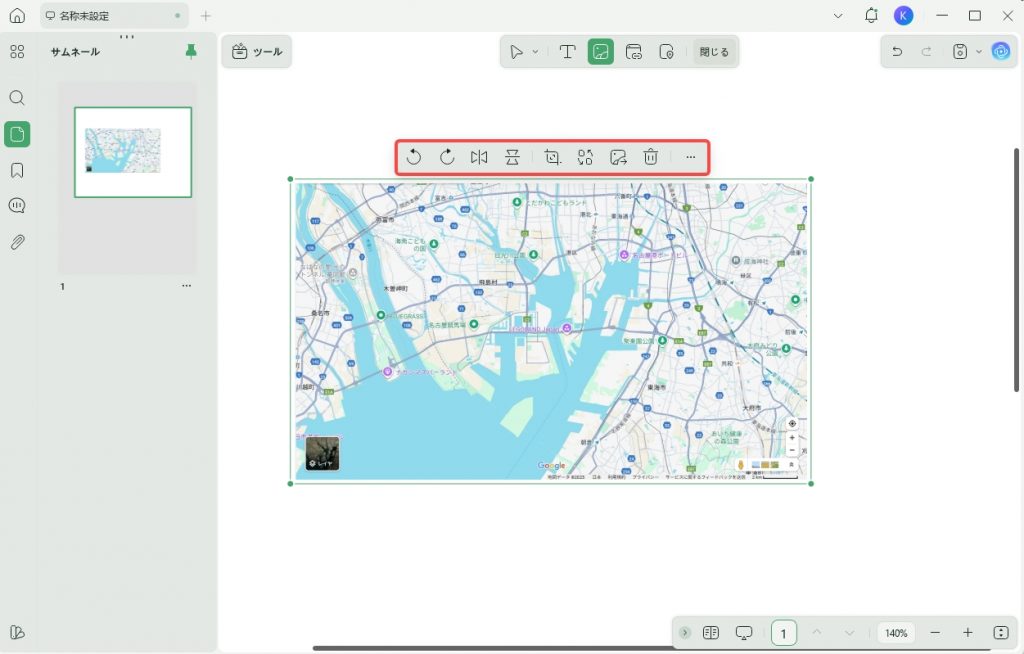1024x654 pixels.
Task: Rotate image counterclockwise
Action: tap(413, 157)
